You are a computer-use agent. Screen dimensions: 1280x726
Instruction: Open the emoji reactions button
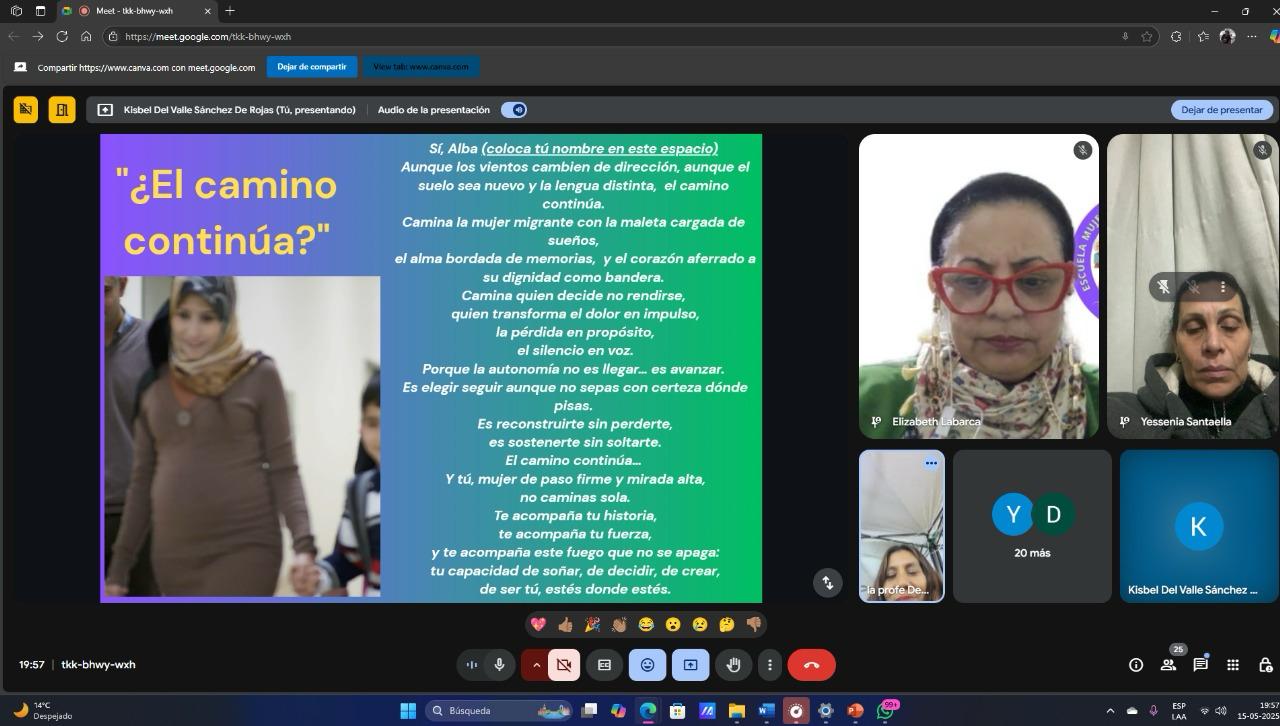647,665
